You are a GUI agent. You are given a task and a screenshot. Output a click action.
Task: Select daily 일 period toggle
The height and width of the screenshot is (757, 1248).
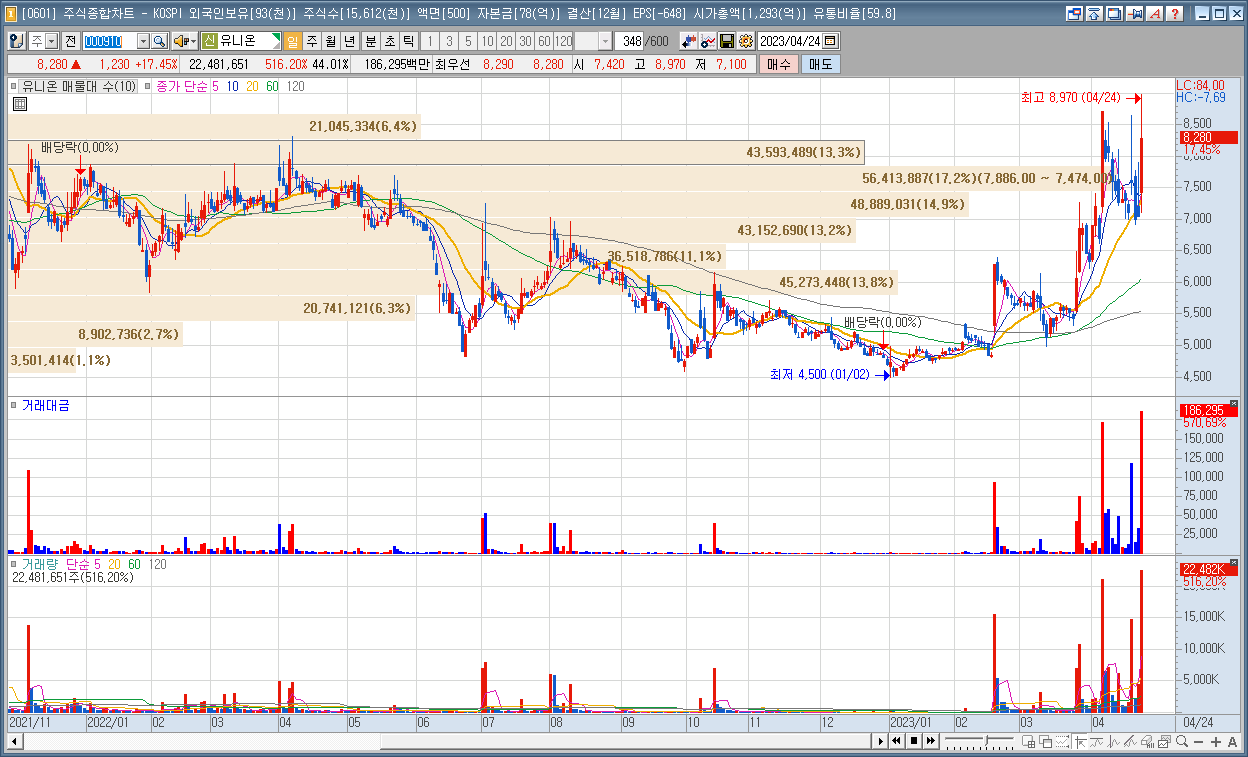tap(292, 41)
